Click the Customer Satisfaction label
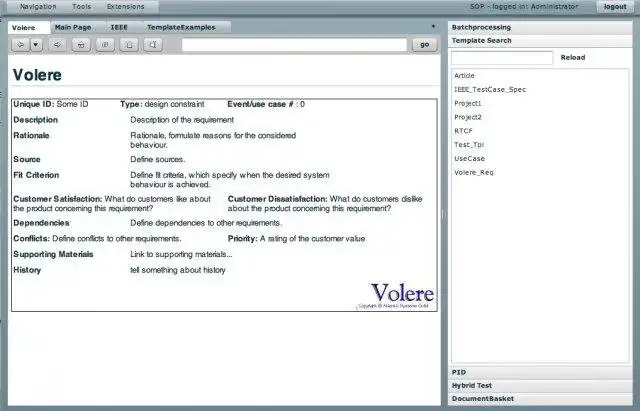This screenshot has width=640, height=411. click(x=58, y=199)
